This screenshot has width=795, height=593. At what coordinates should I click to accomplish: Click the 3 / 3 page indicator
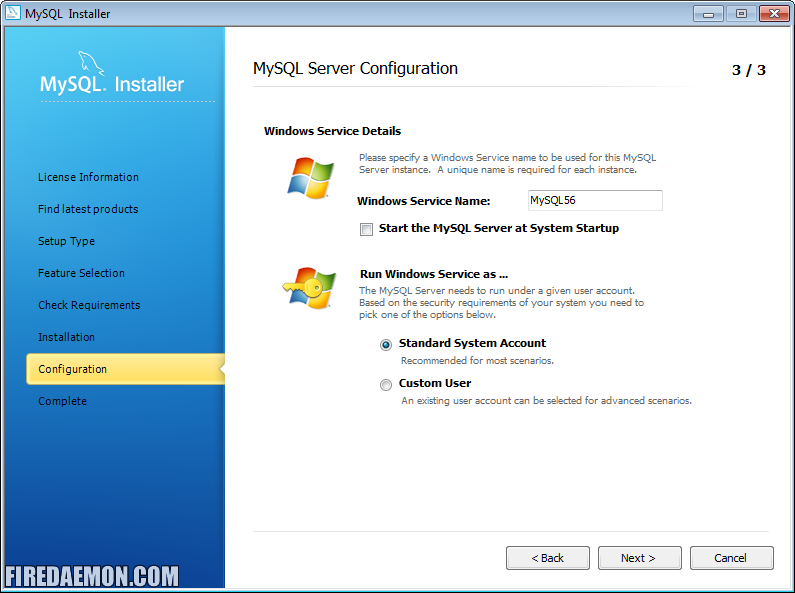[748, 70]
